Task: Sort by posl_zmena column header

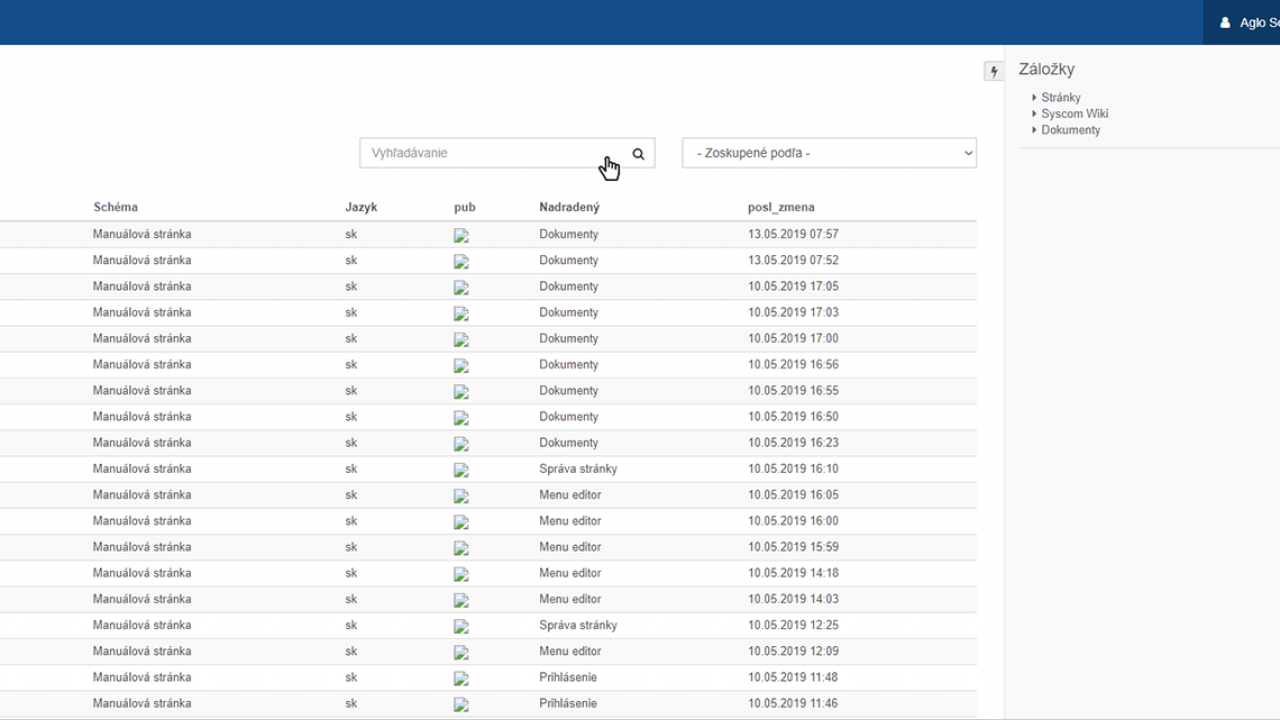Action: [x=781, y=207]
